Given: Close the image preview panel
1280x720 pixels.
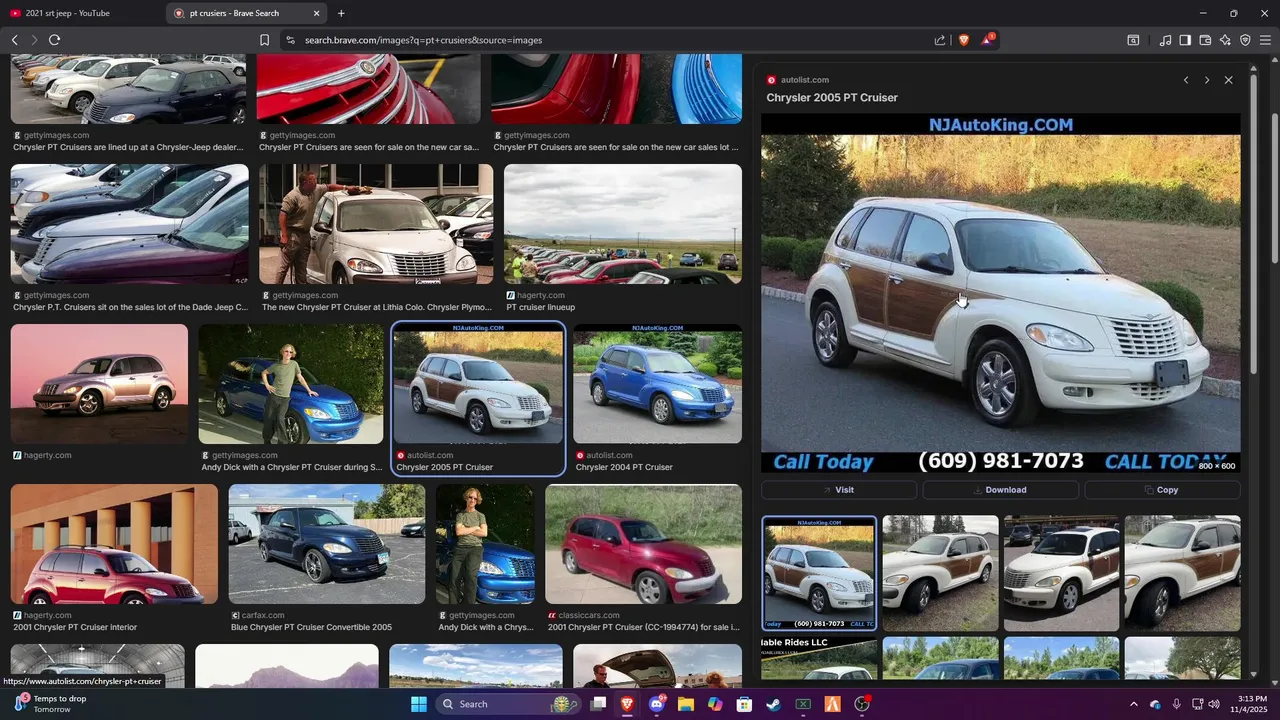Looking at the screenshot, I should pyautogui.click(x=1229, y=80).
